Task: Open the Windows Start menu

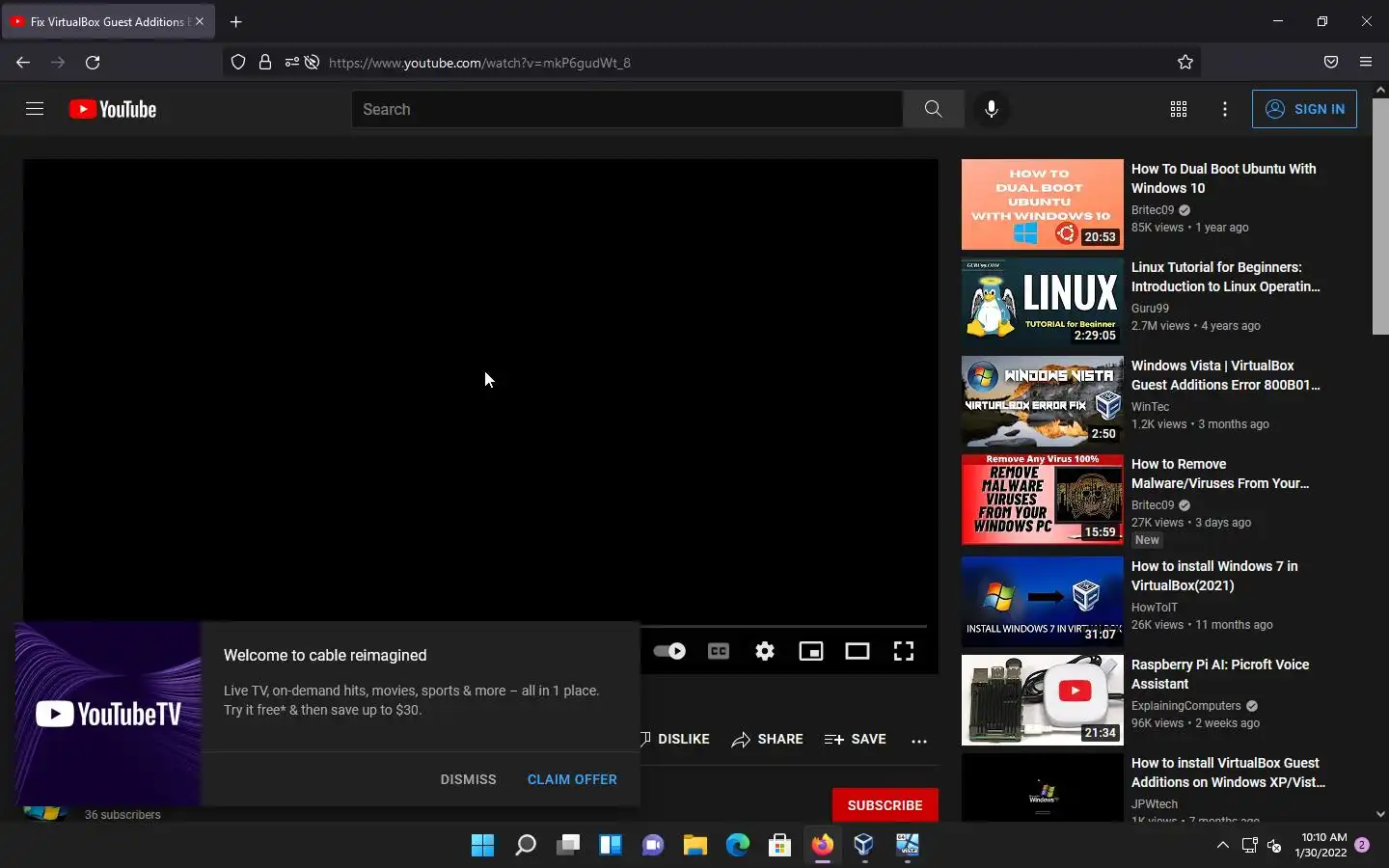Action: click(x=482, y=846)
